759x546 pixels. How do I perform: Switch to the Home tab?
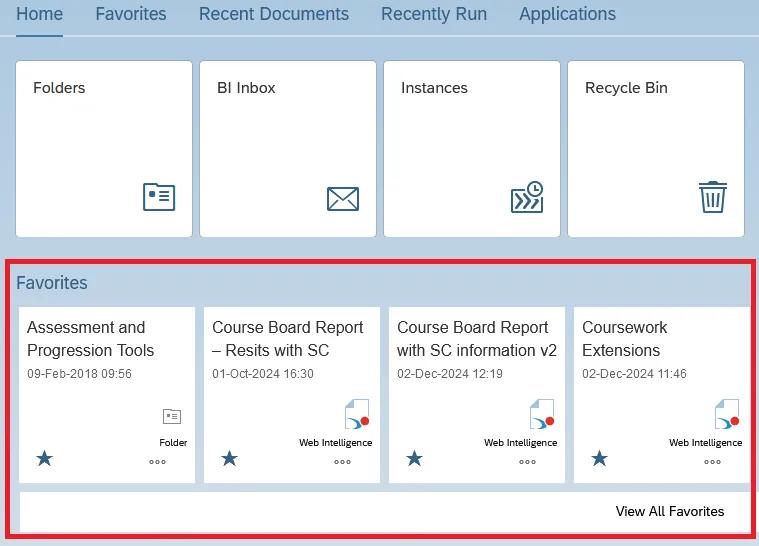click(39, 14)
